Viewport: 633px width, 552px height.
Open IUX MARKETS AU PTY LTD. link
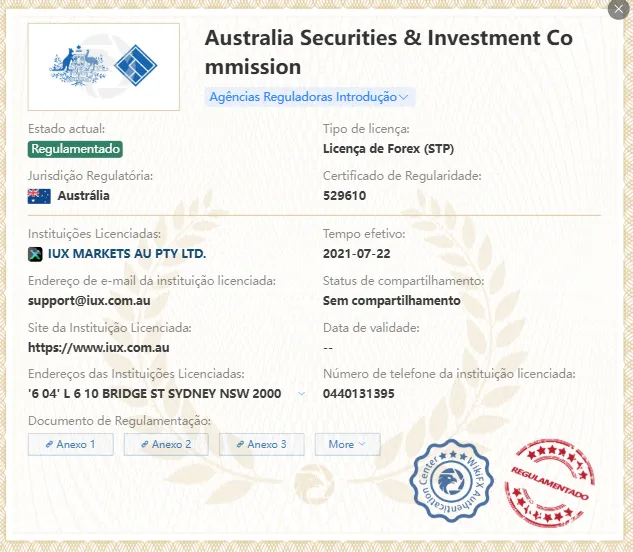coord(127,254)
